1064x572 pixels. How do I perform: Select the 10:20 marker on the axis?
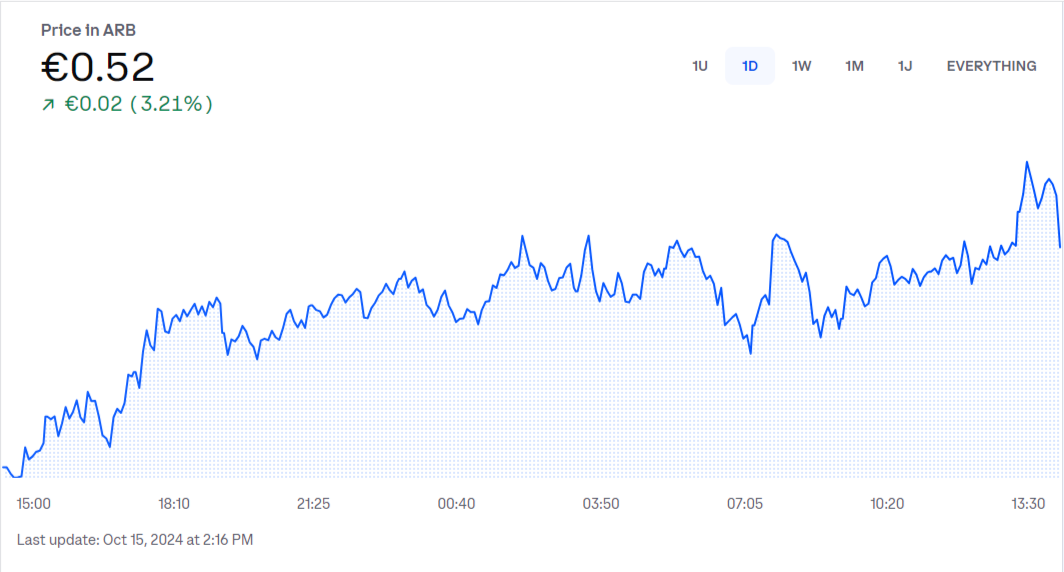pos(887,503)
